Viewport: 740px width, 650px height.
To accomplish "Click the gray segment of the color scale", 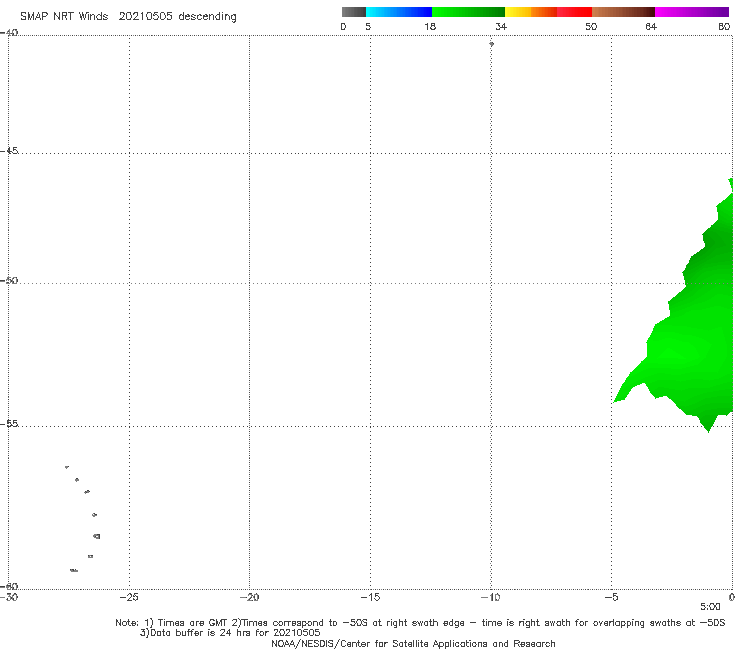I will (353, 12).
